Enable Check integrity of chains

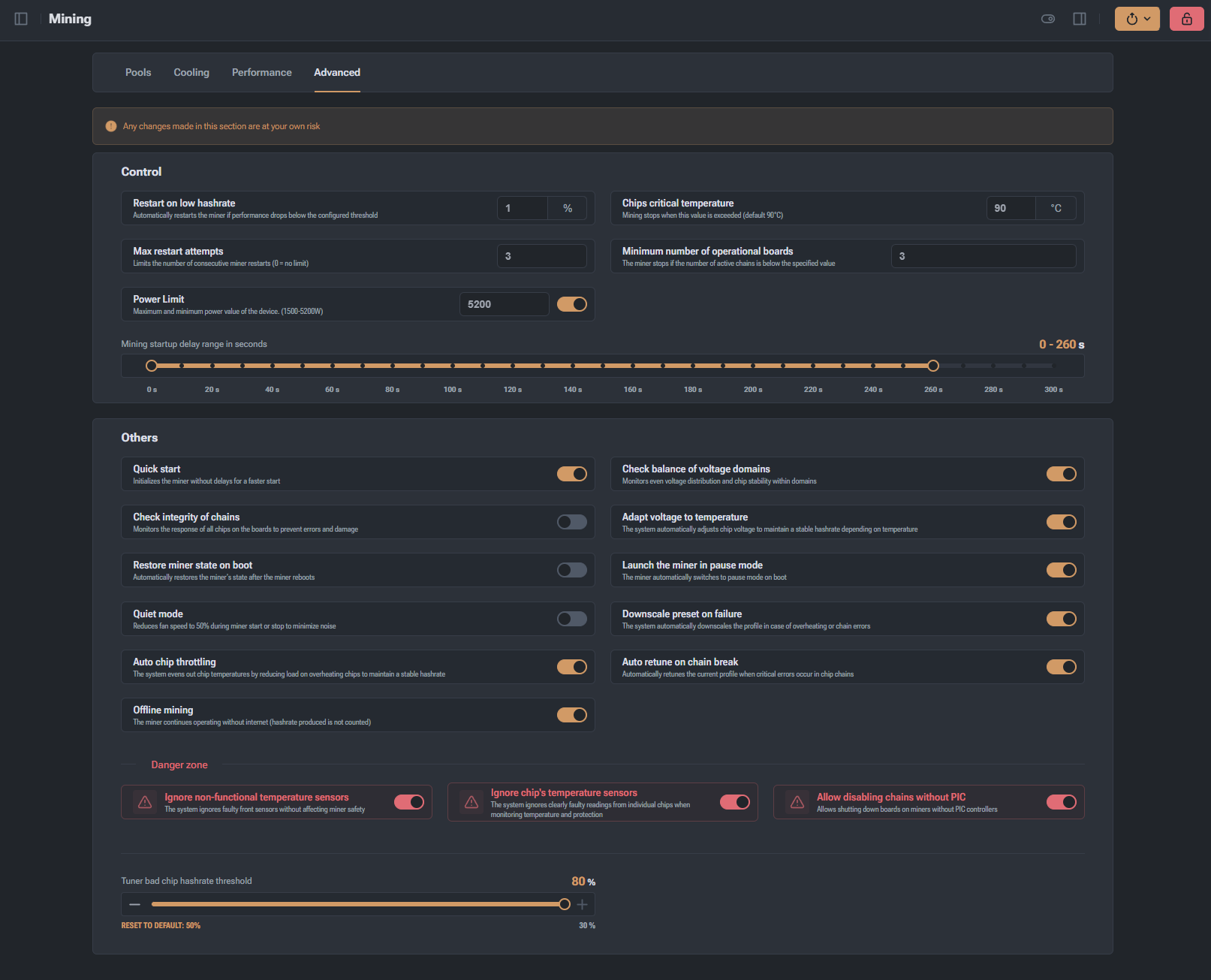(572, 522)
